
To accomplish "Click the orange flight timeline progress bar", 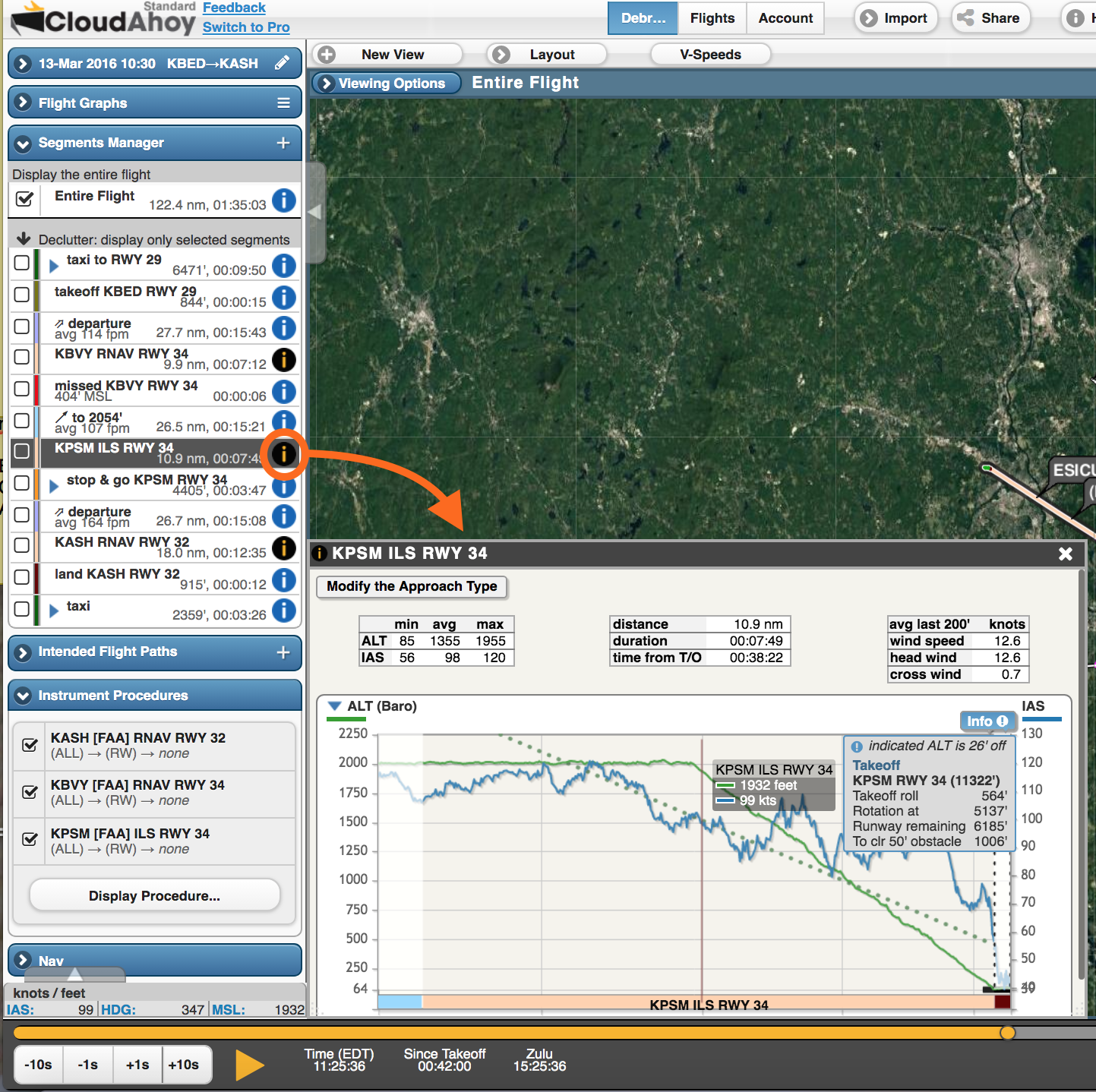I will click(x=509, y=1033).
